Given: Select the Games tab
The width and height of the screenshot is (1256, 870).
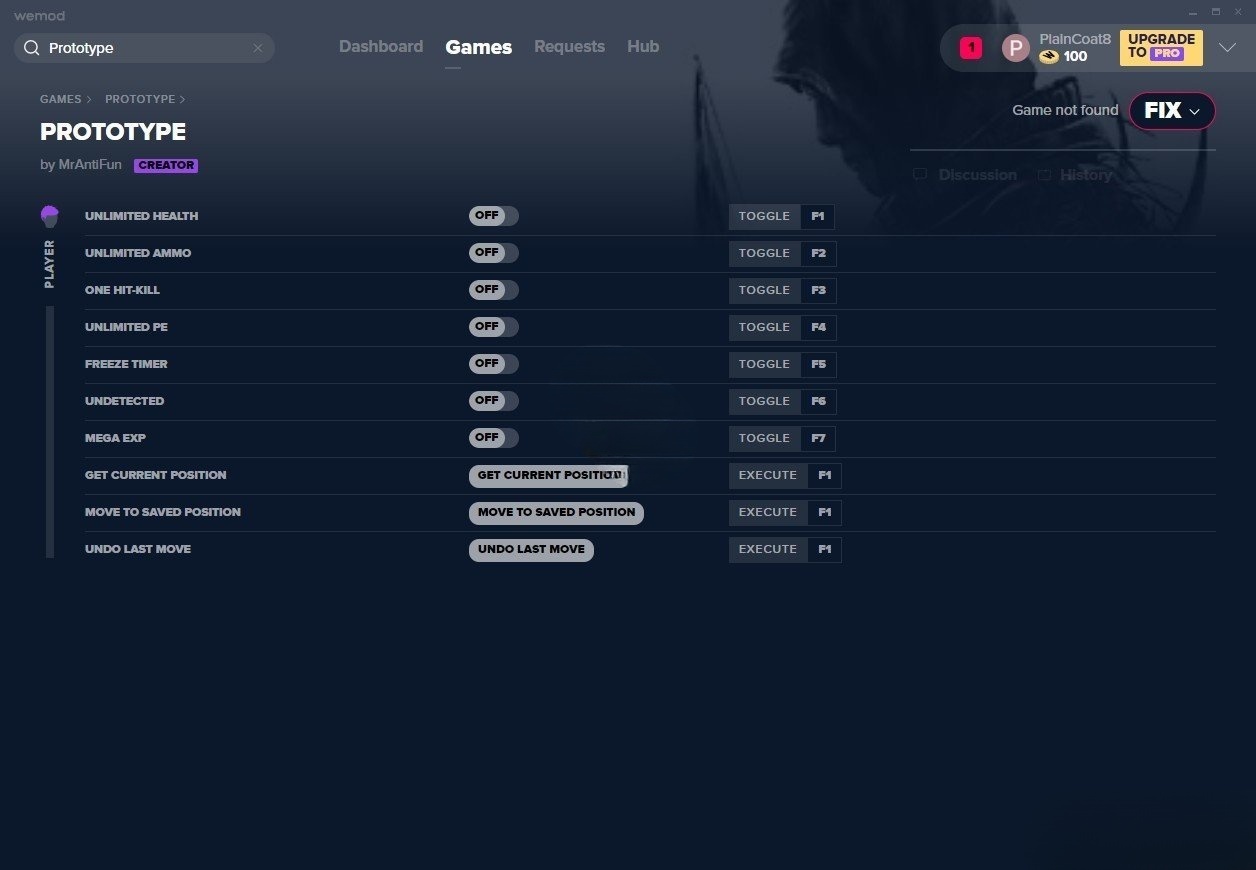Looking at the screenshot, I should 479,47.
